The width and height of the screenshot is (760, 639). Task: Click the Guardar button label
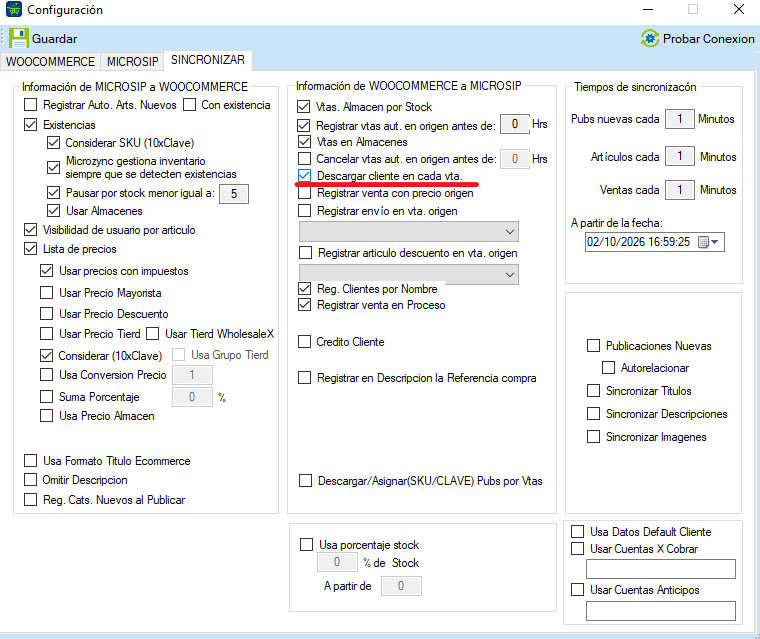pyautogui.click(x=54, y=39)
